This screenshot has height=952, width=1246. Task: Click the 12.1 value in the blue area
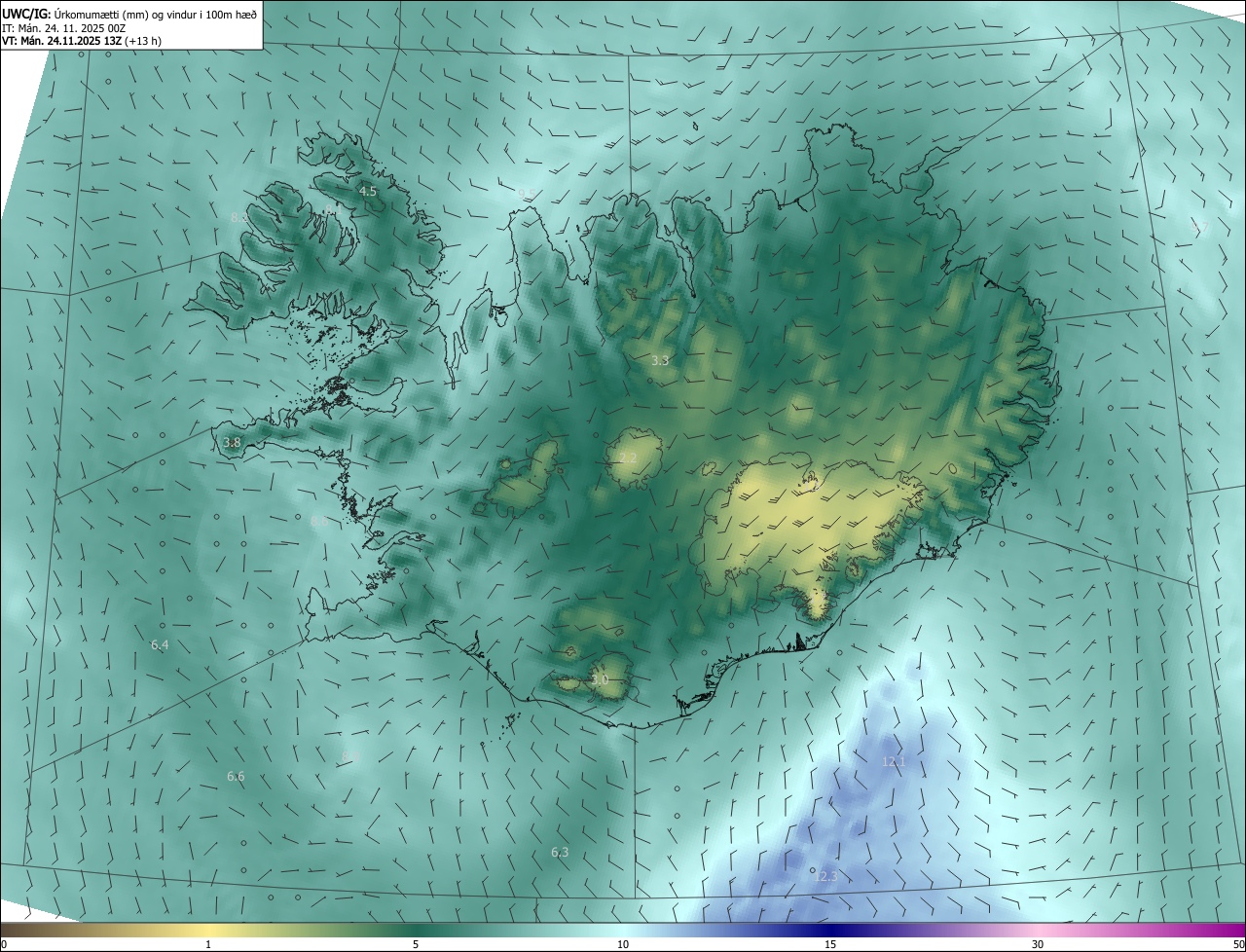pos(893,761)
